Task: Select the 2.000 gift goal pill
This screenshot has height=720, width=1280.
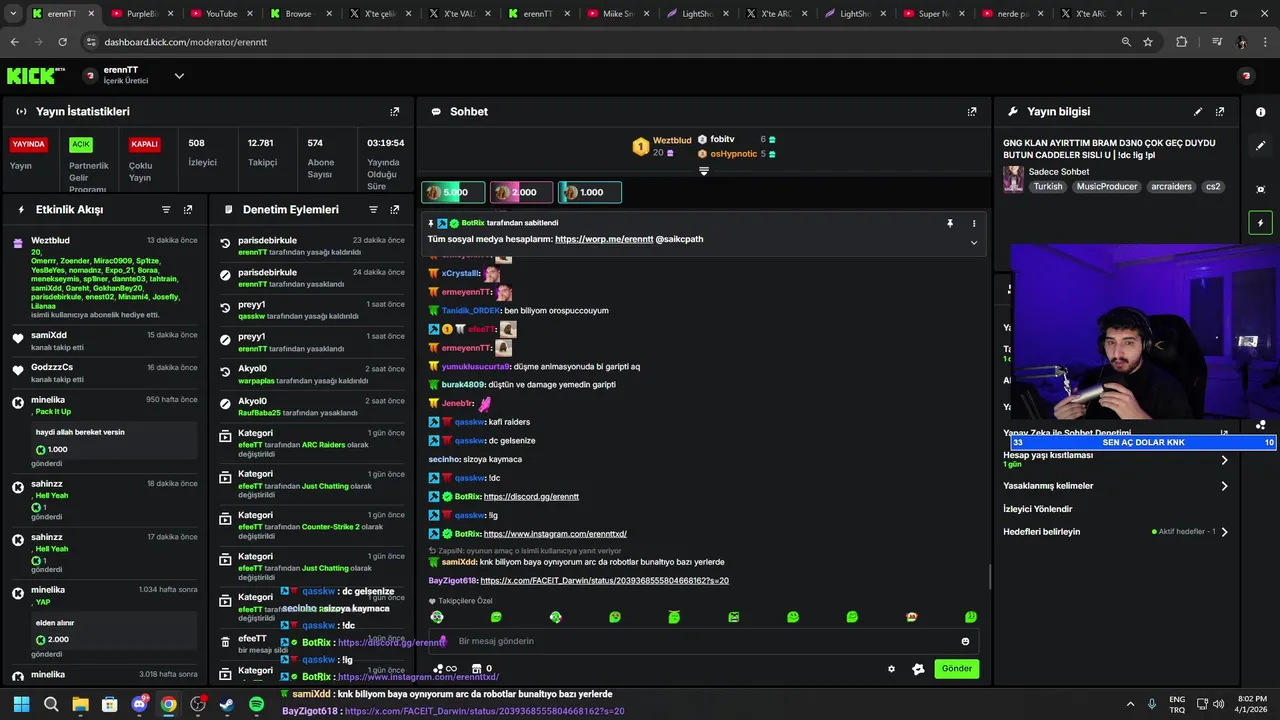Action: coord(521,192)
